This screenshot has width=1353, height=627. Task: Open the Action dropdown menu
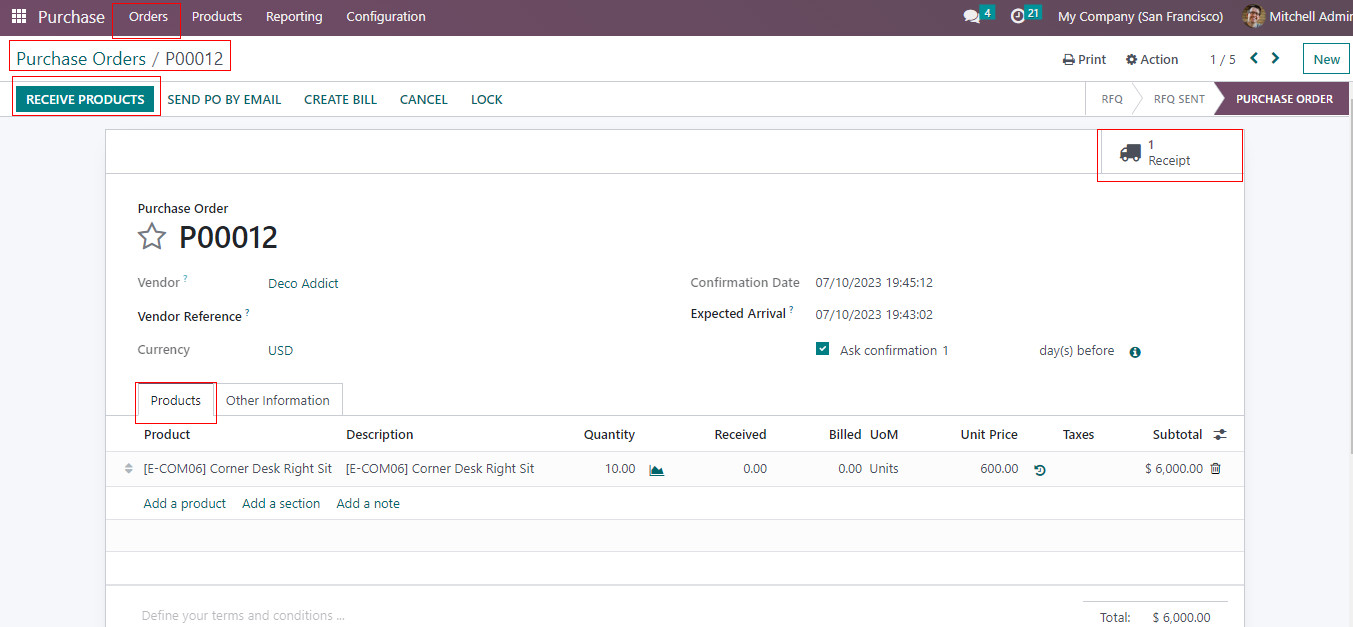[x=1152, y=60]
